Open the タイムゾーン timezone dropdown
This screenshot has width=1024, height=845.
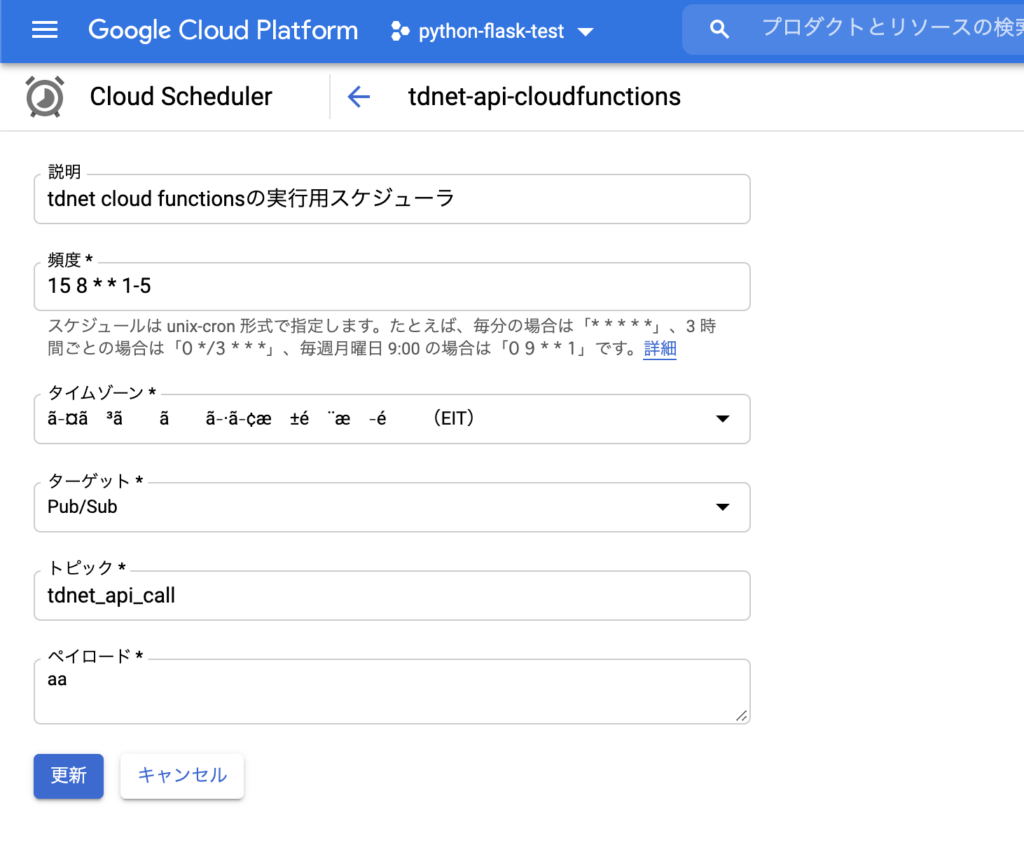coord(392,419)
